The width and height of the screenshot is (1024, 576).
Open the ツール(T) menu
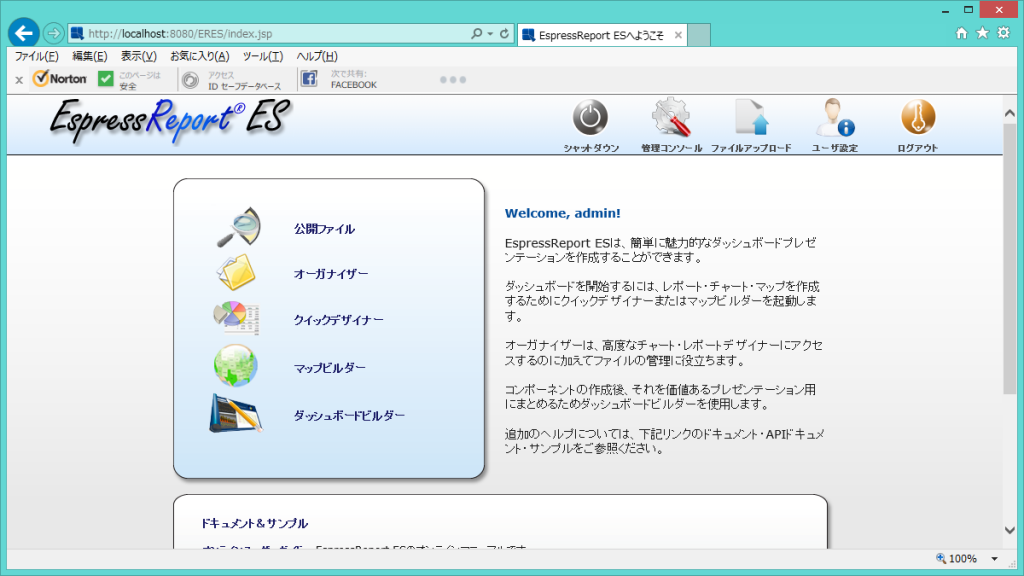[262, 56]
